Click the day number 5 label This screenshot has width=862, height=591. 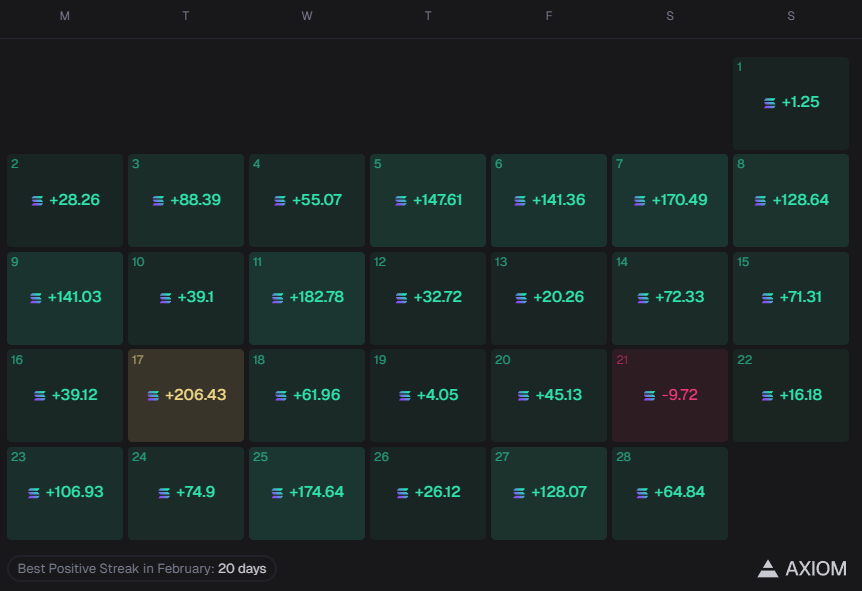[x=378, y=164]
